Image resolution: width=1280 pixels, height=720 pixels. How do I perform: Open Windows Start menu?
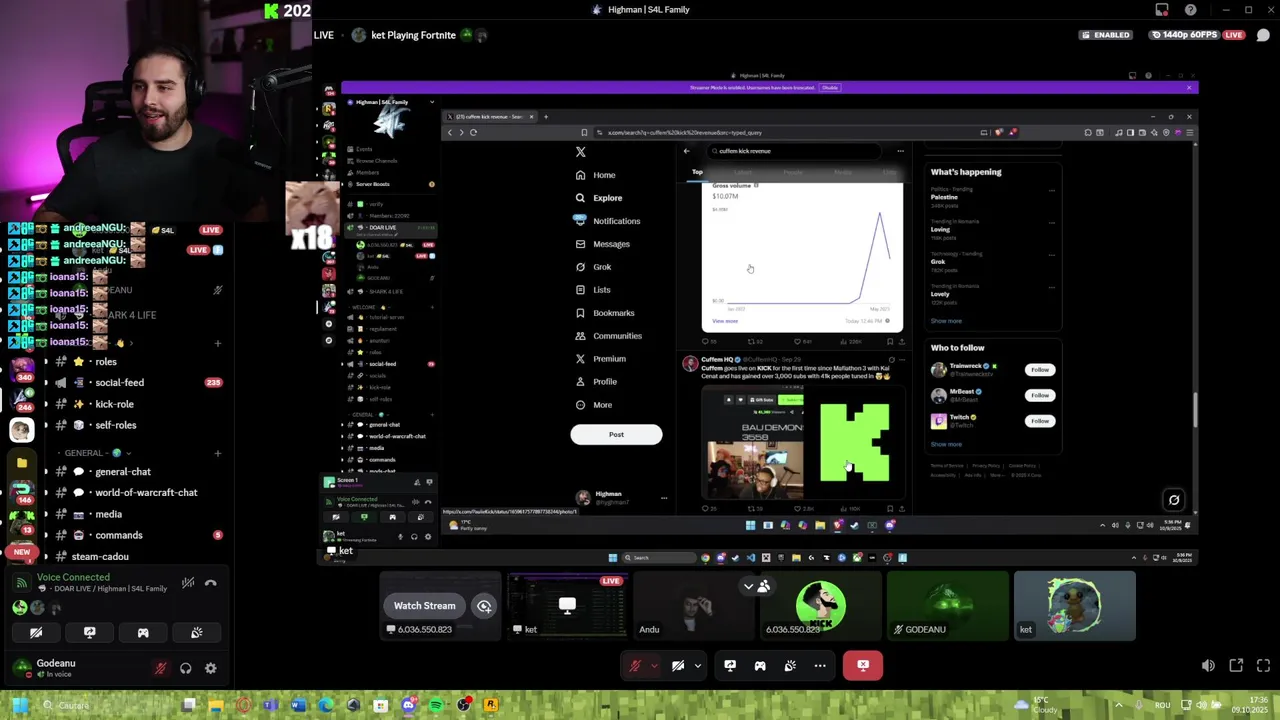pos(21,705)
